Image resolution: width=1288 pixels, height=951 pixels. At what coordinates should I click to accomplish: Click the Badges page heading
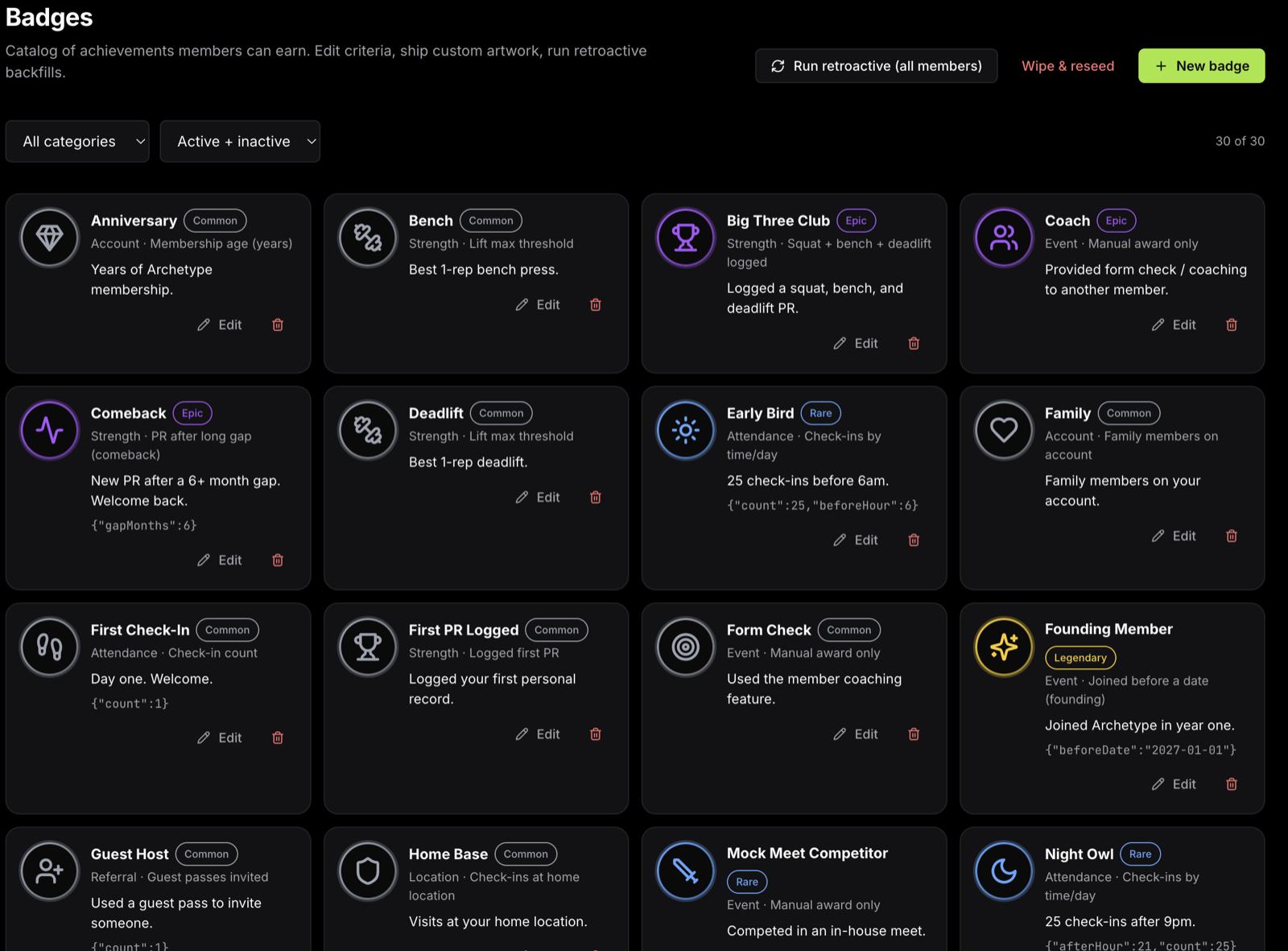tap(49, 17)
